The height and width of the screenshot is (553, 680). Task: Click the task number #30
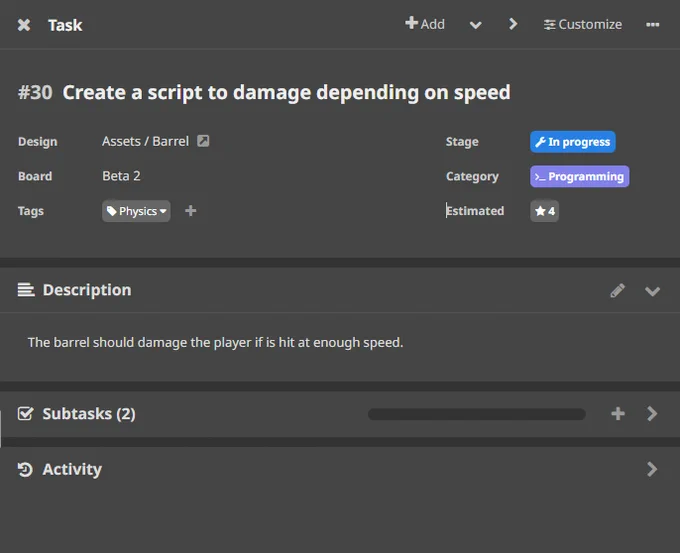35,92
